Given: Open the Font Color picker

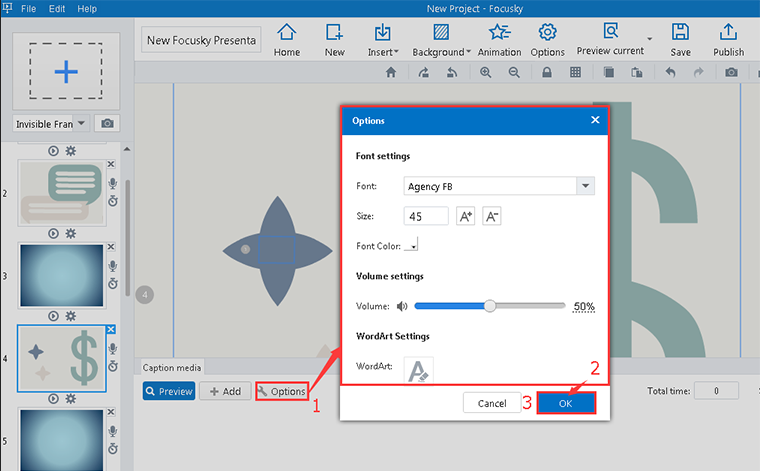Looking at the screenshot, I should [x=411, y=244].
